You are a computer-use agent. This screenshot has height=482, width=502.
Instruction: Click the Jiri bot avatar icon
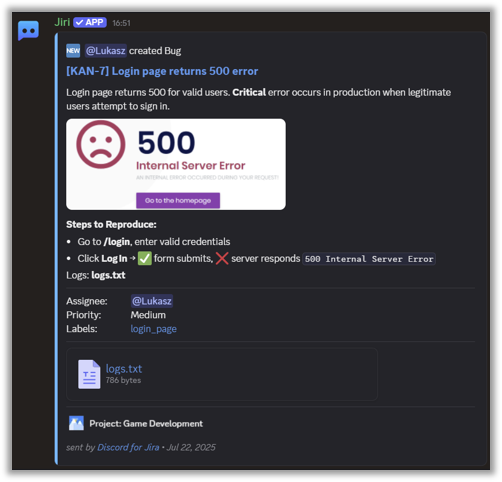[x=28, y=31]
